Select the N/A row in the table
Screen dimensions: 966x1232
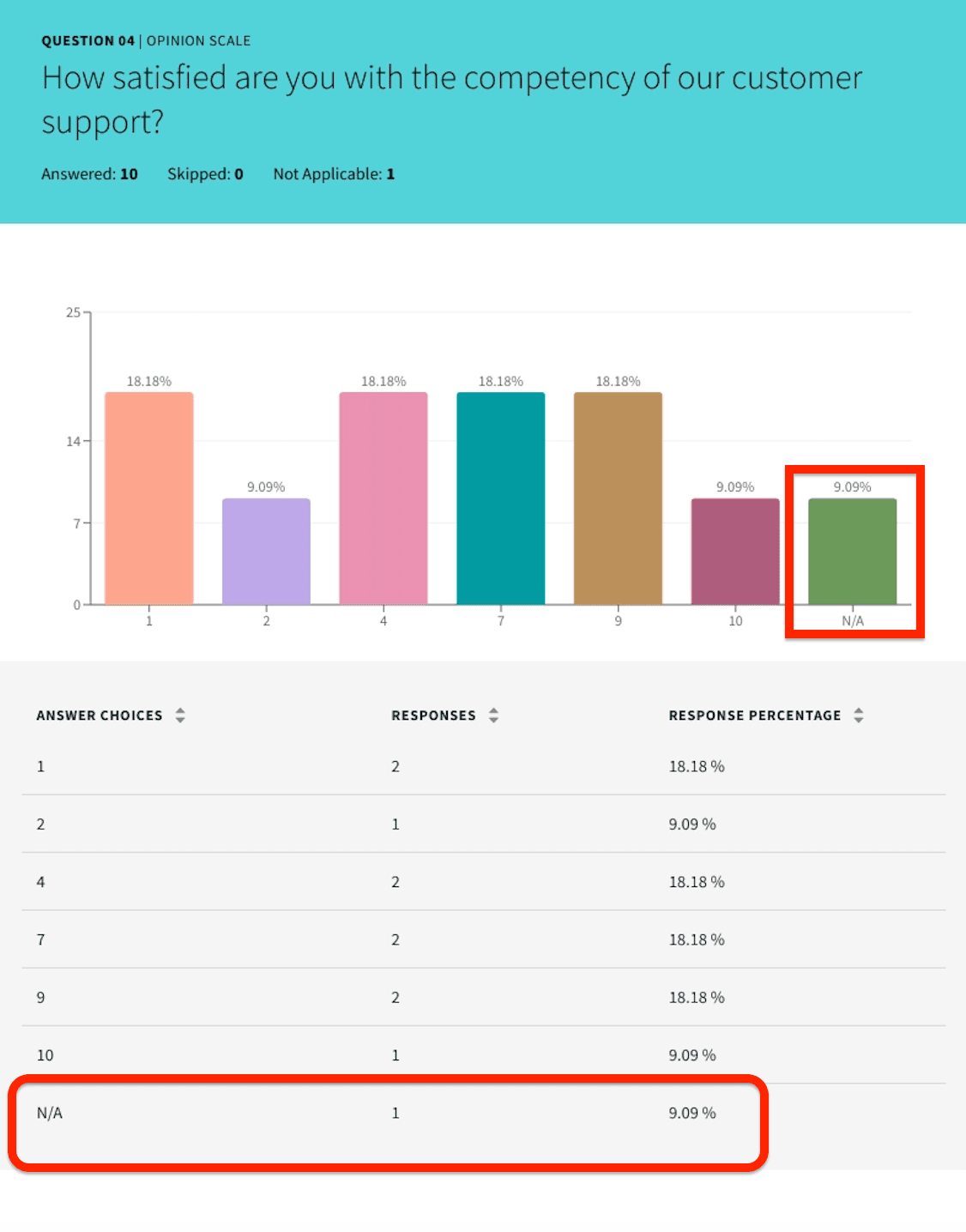386,1113
